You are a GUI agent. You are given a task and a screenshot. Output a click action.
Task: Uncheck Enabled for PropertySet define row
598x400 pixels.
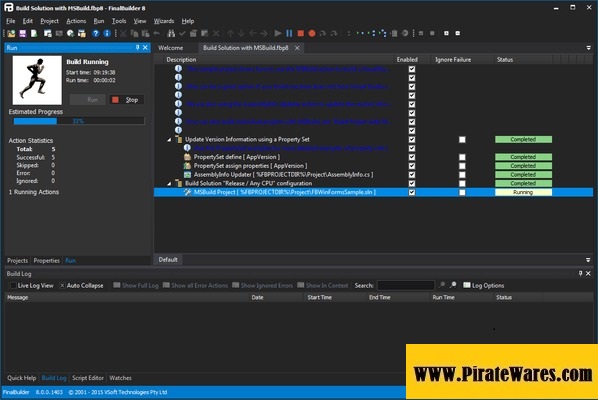click(x=412, y=157)
